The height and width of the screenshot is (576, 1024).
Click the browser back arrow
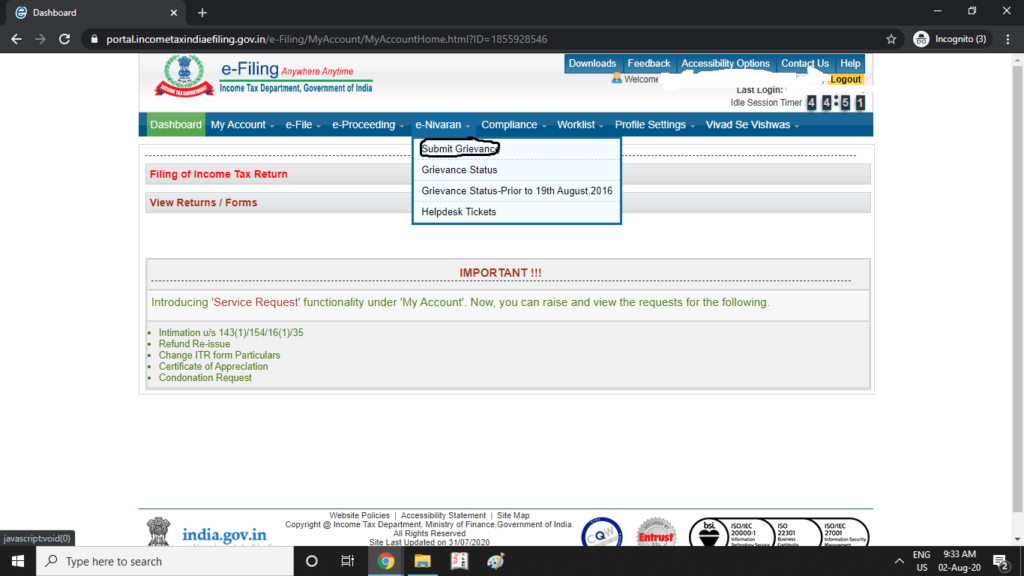(16, 39)
